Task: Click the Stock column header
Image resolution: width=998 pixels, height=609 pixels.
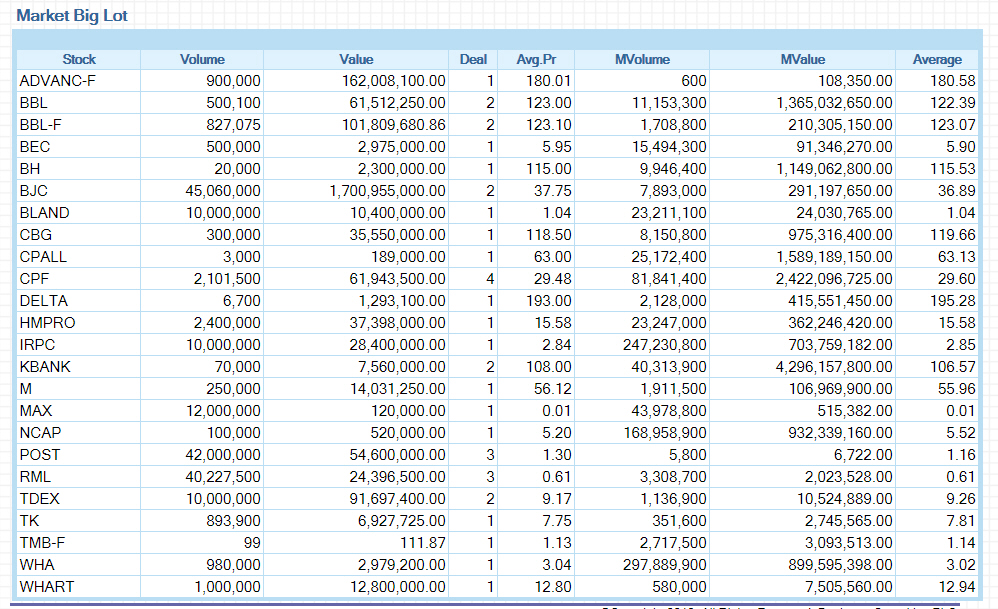Action: tap(79, 59)
